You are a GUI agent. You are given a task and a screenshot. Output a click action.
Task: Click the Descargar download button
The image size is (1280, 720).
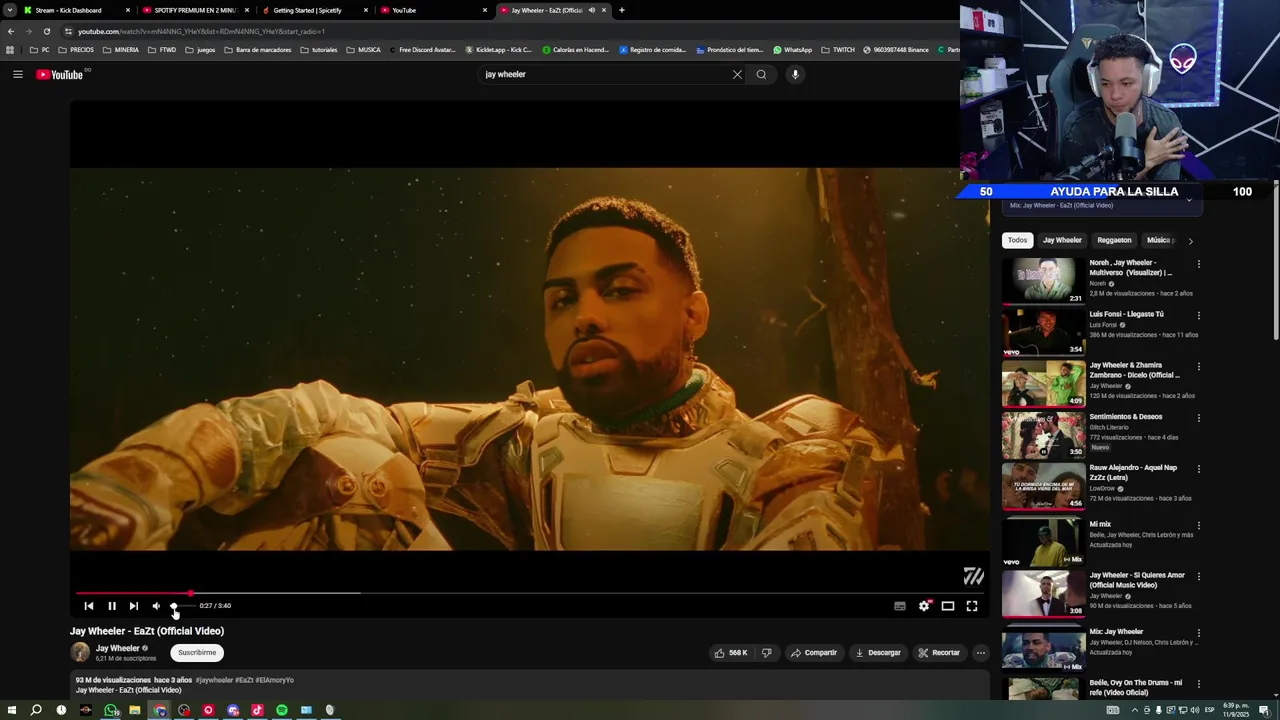tap(878, 653)
